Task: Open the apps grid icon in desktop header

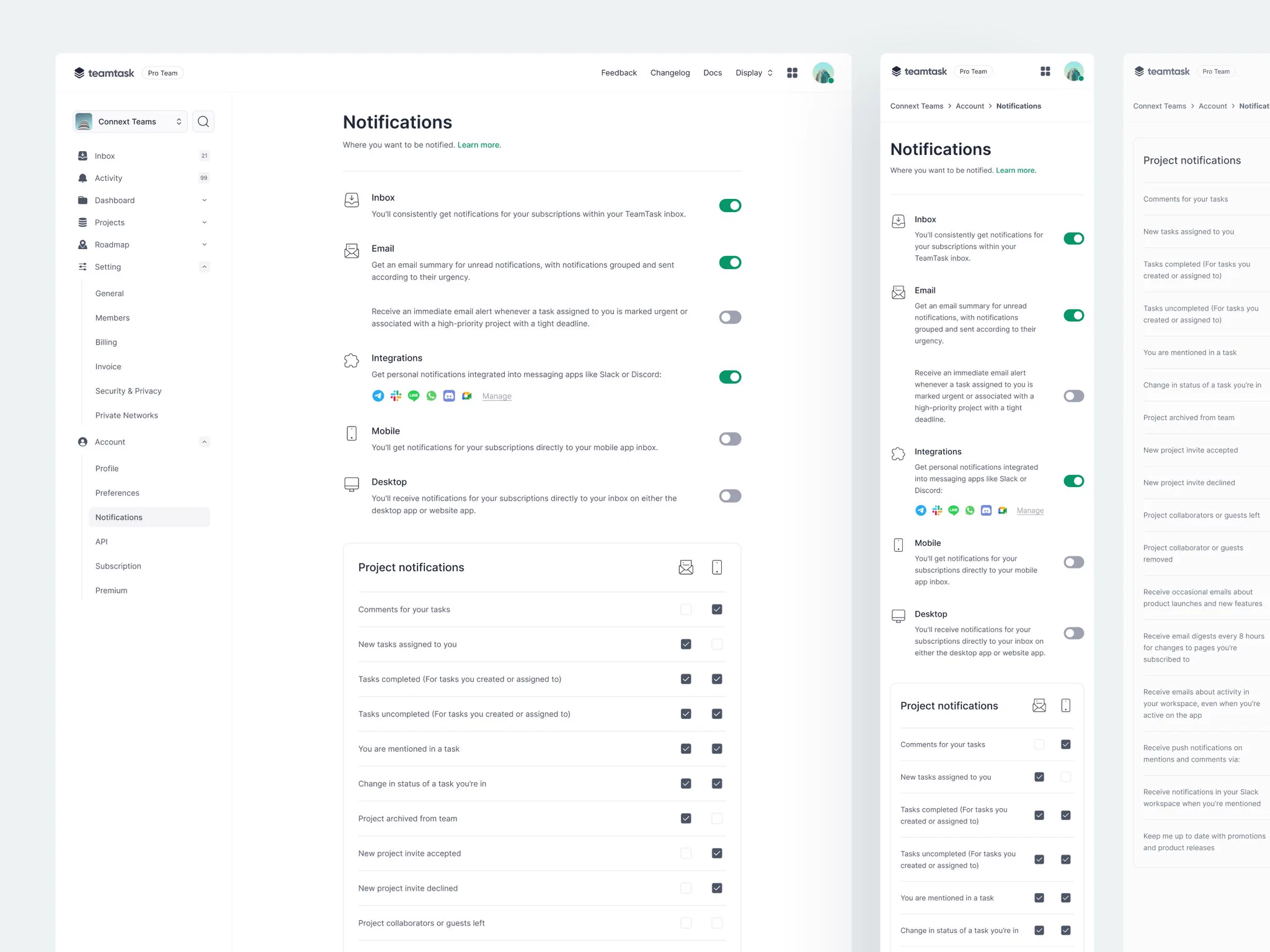Action: (x=792, y=73)
